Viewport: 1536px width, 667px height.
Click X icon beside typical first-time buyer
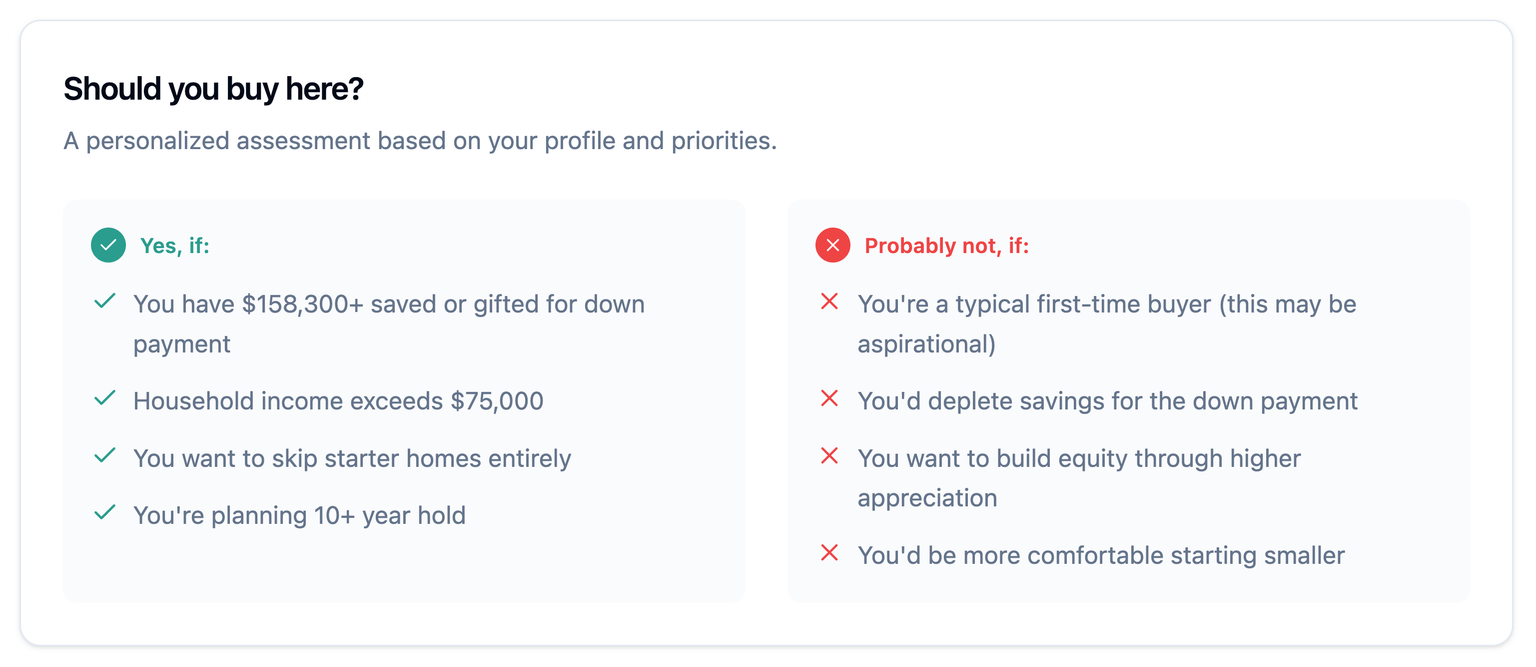click(829, 301)
